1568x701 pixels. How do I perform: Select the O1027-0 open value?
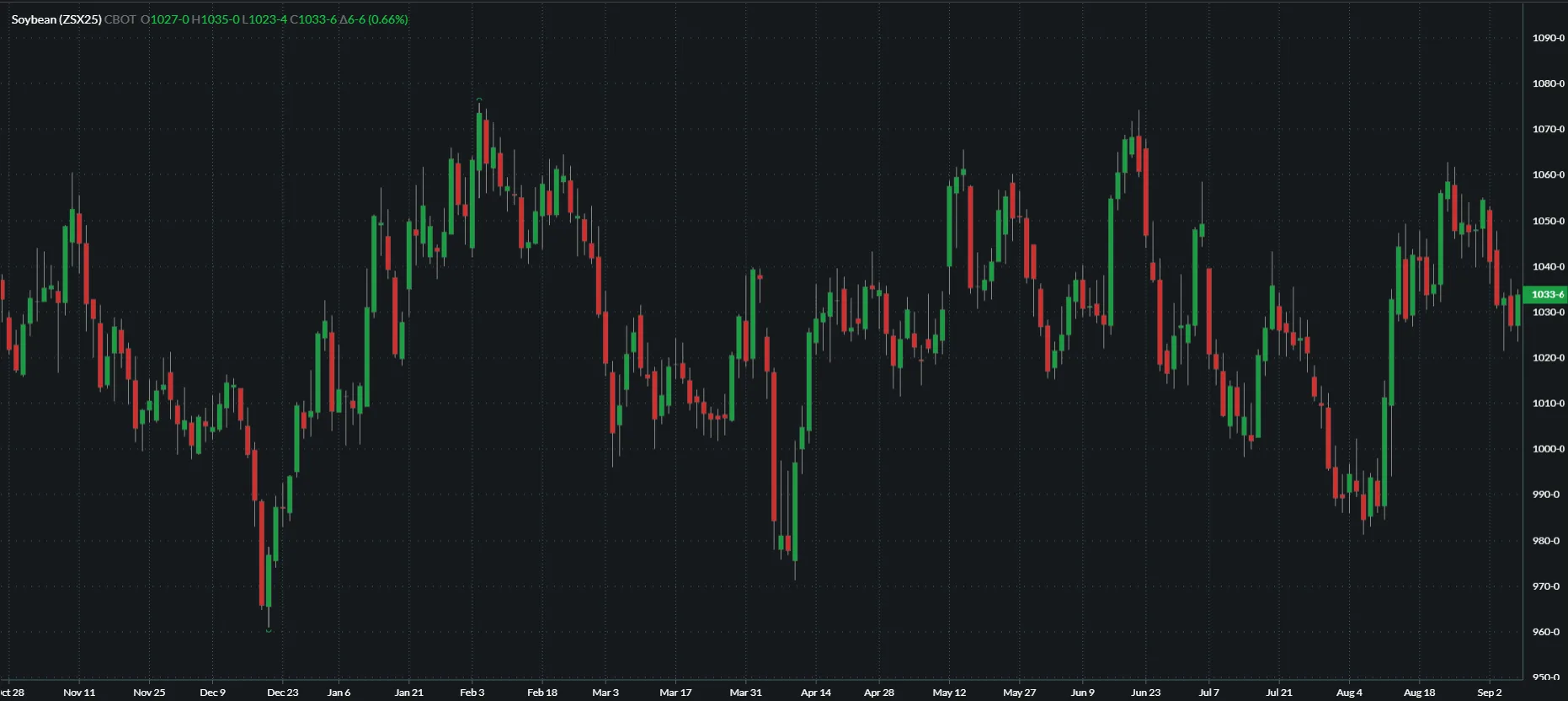pyautogui.click(x=164, y=19)
